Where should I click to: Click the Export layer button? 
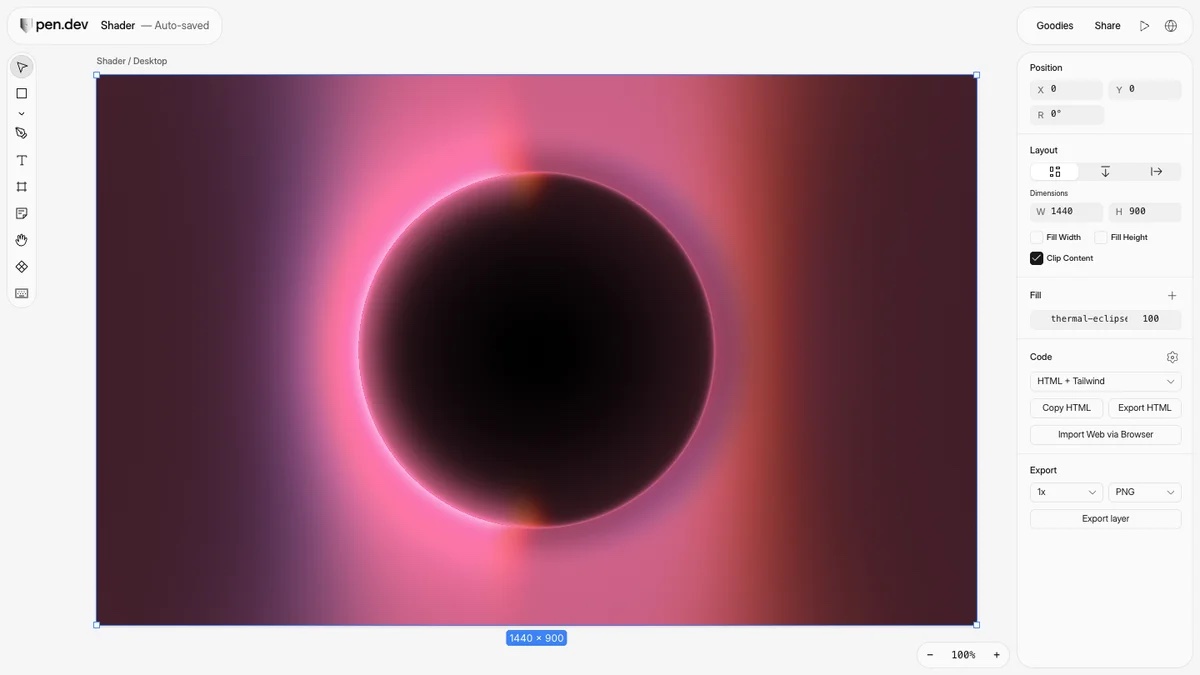(x=1105, y=519)
